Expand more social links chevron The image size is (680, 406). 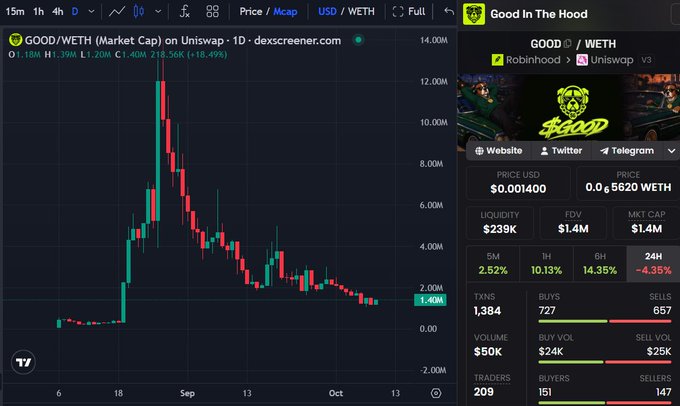coord(671,151)
